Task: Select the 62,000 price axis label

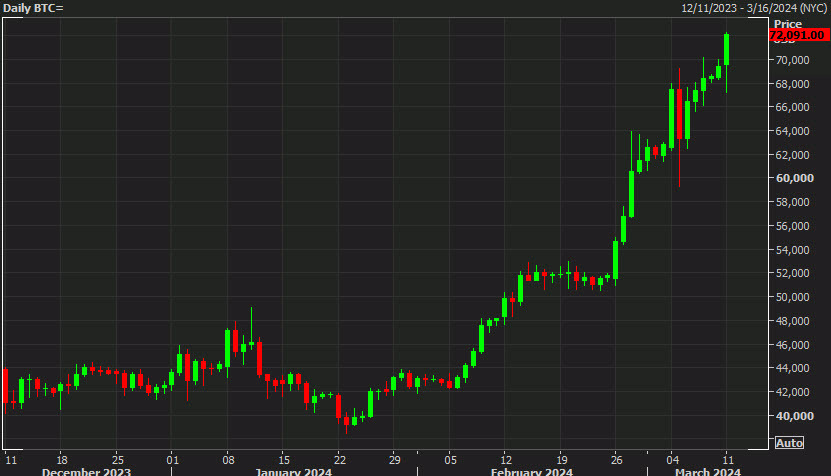Action: click(792, 155)
